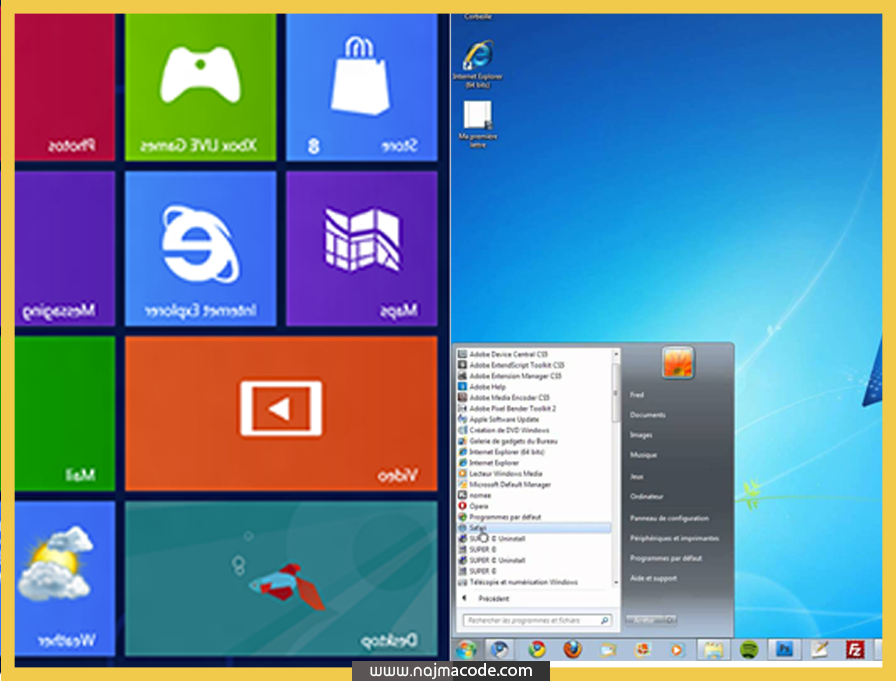Click the search programs and files field
This screenshot has width=896, height=681.
537,620
